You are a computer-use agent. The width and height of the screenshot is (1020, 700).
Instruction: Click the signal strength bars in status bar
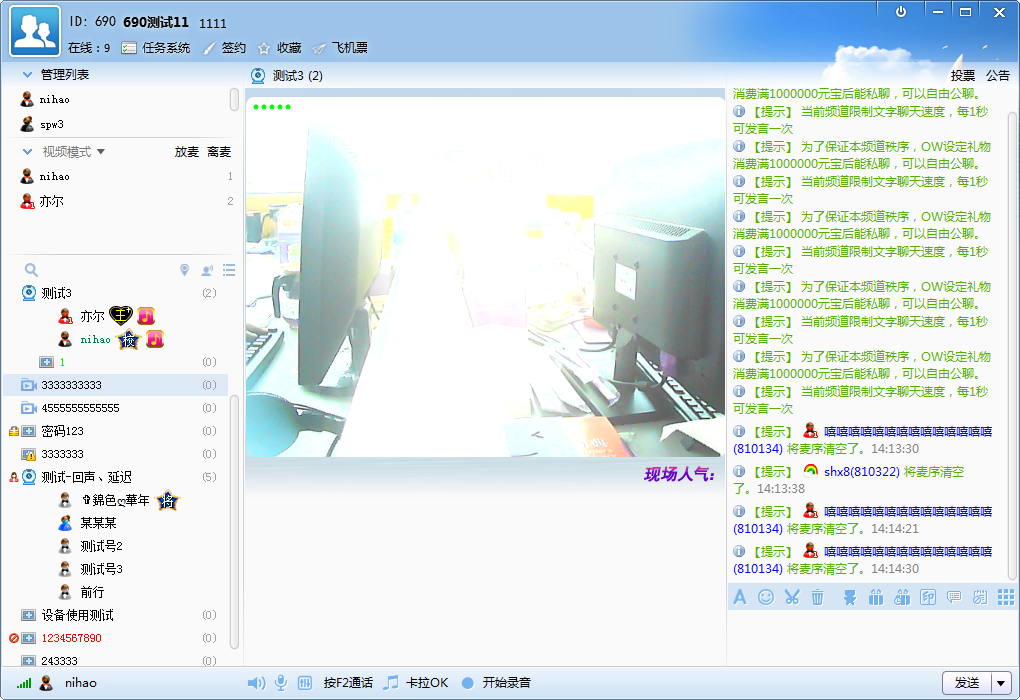(24, 682)
